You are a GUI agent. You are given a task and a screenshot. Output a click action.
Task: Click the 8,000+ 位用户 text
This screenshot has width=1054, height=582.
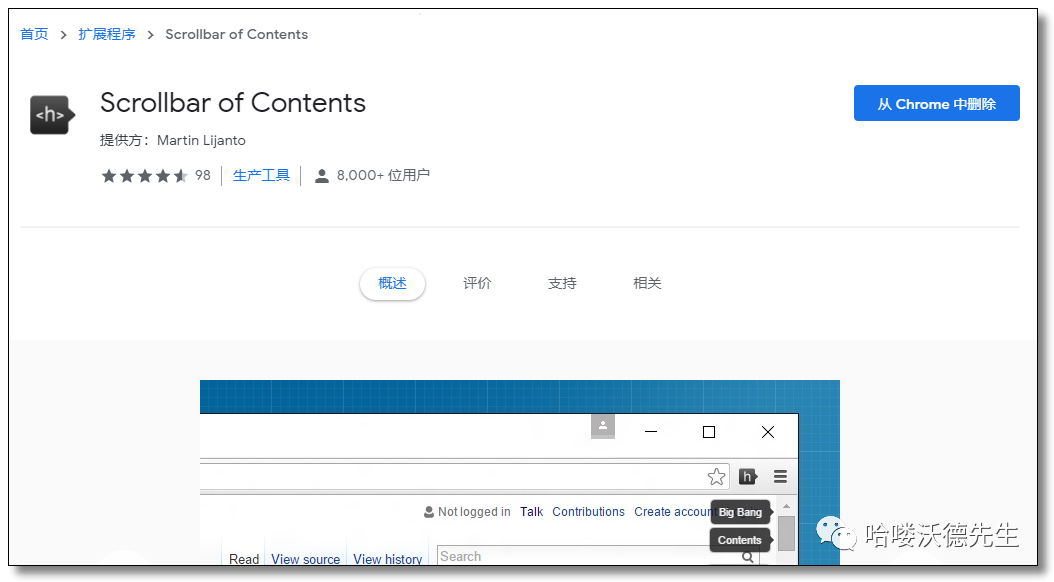click(383, 175)
